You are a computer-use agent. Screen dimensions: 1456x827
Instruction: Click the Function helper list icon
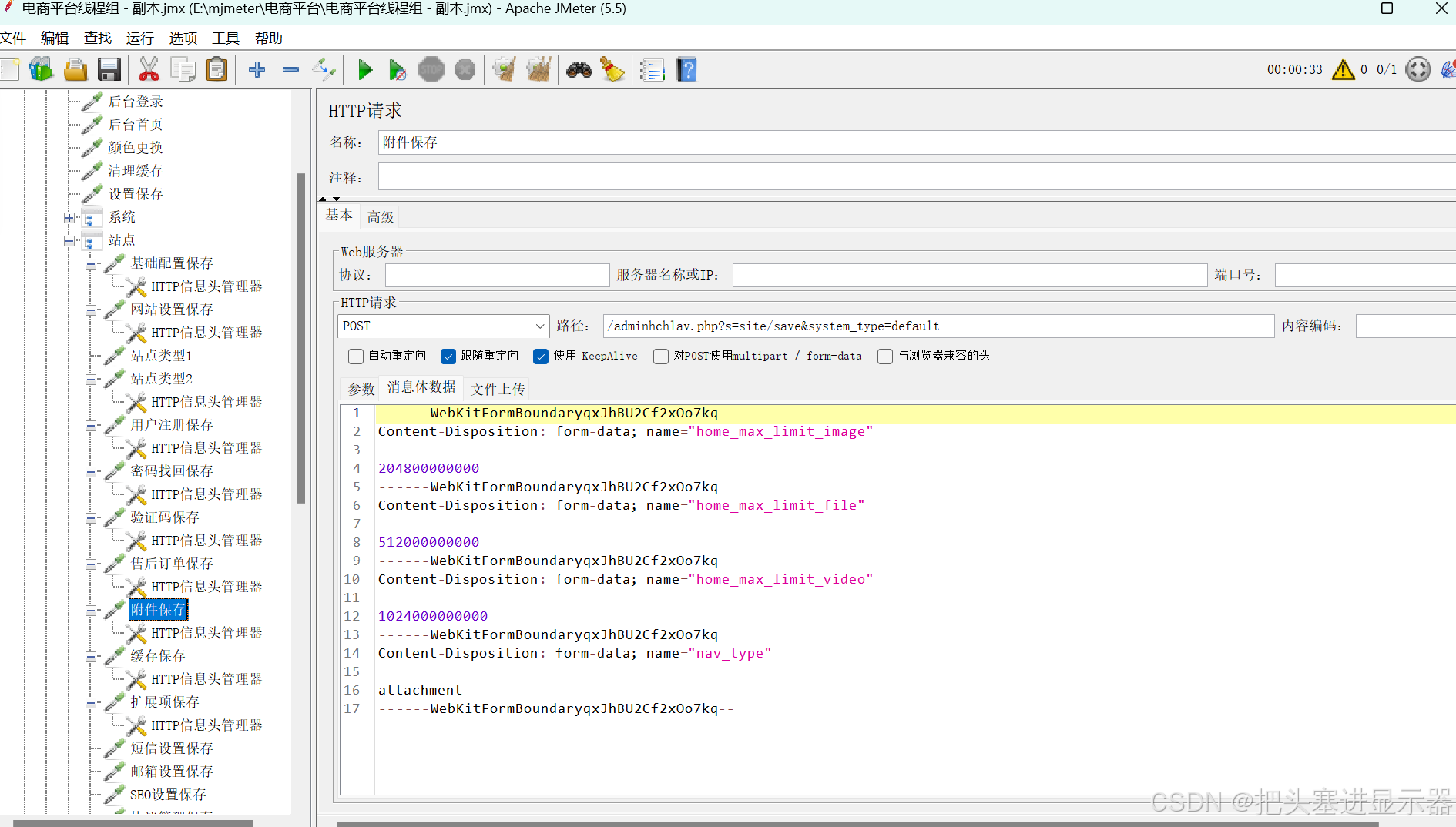pyautogui.click(x=652, y=70)
